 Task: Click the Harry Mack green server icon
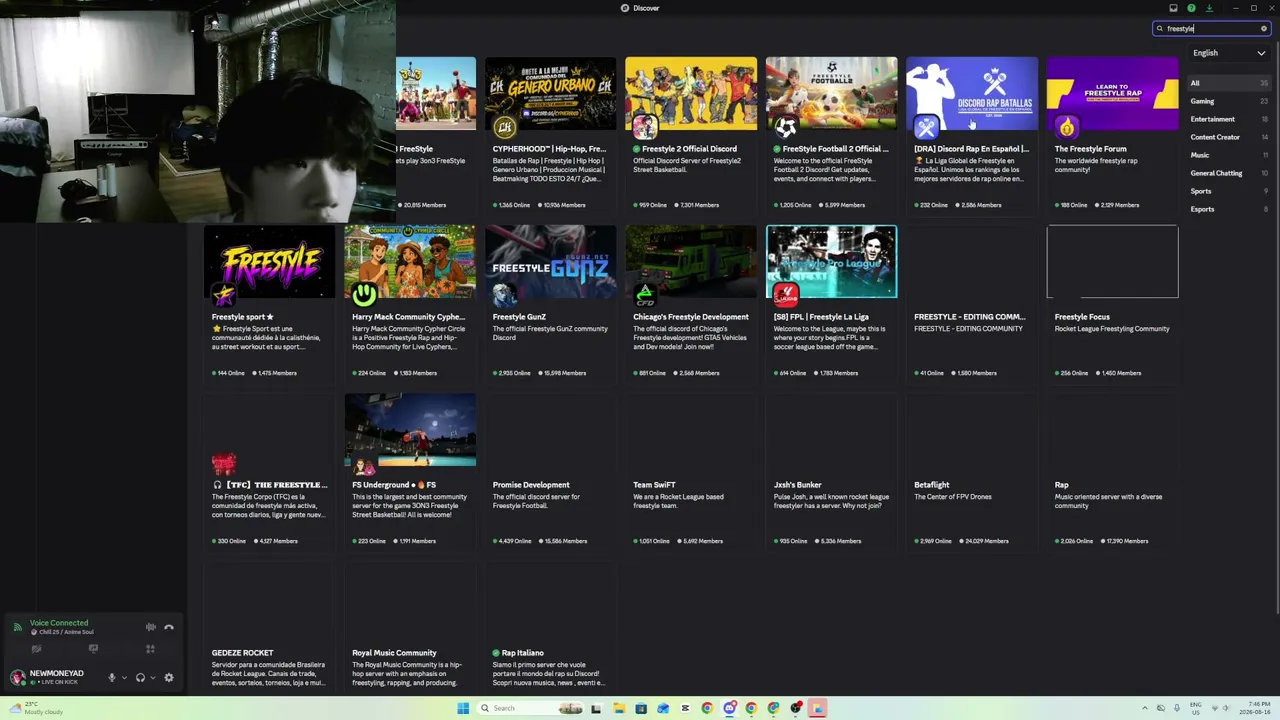(x=364, y=295)
